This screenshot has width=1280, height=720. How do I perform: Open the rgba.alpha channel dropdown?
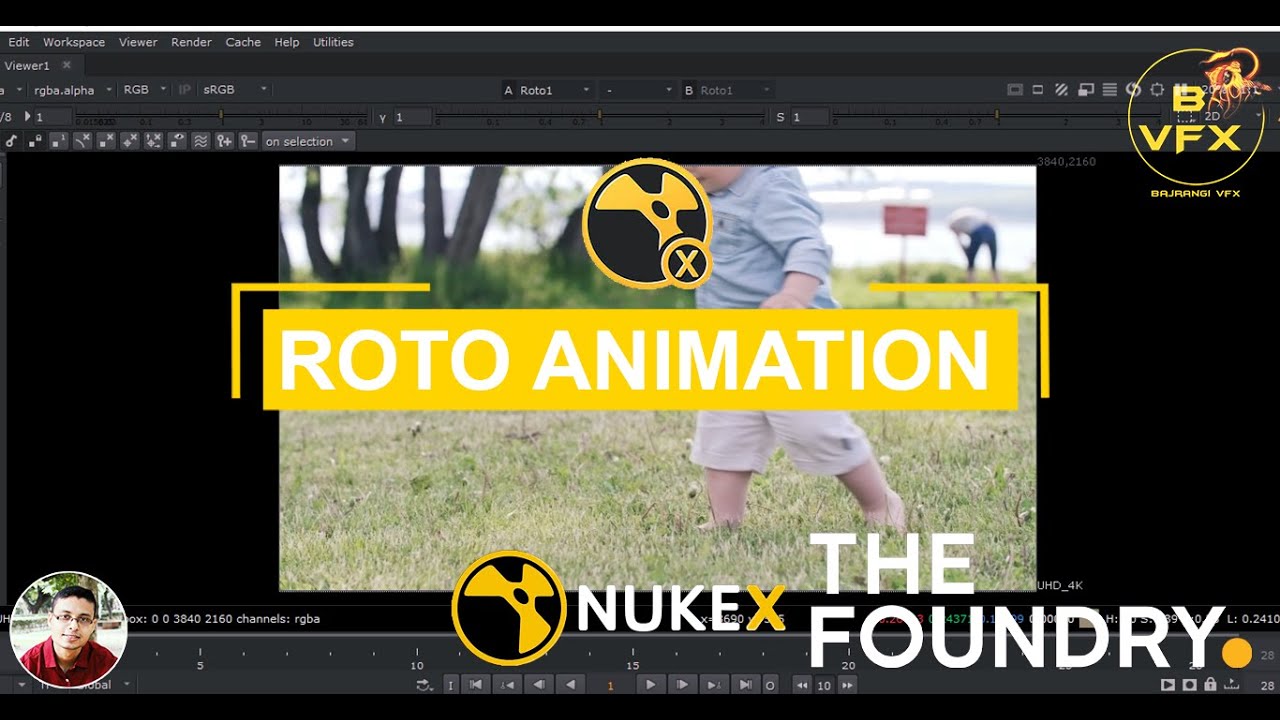[72, 90]
